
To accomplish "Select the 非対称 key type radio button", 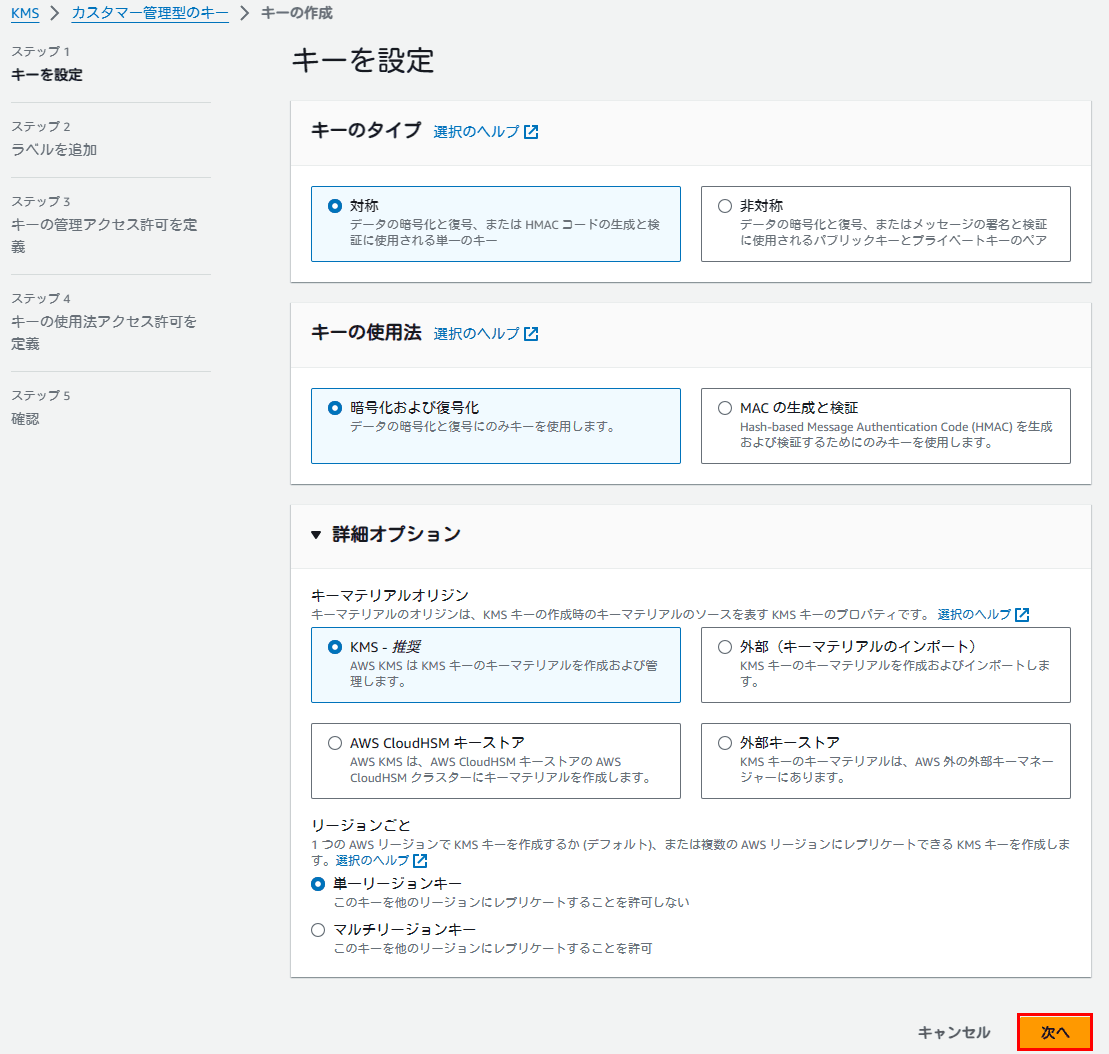I will tap(724, 206).
